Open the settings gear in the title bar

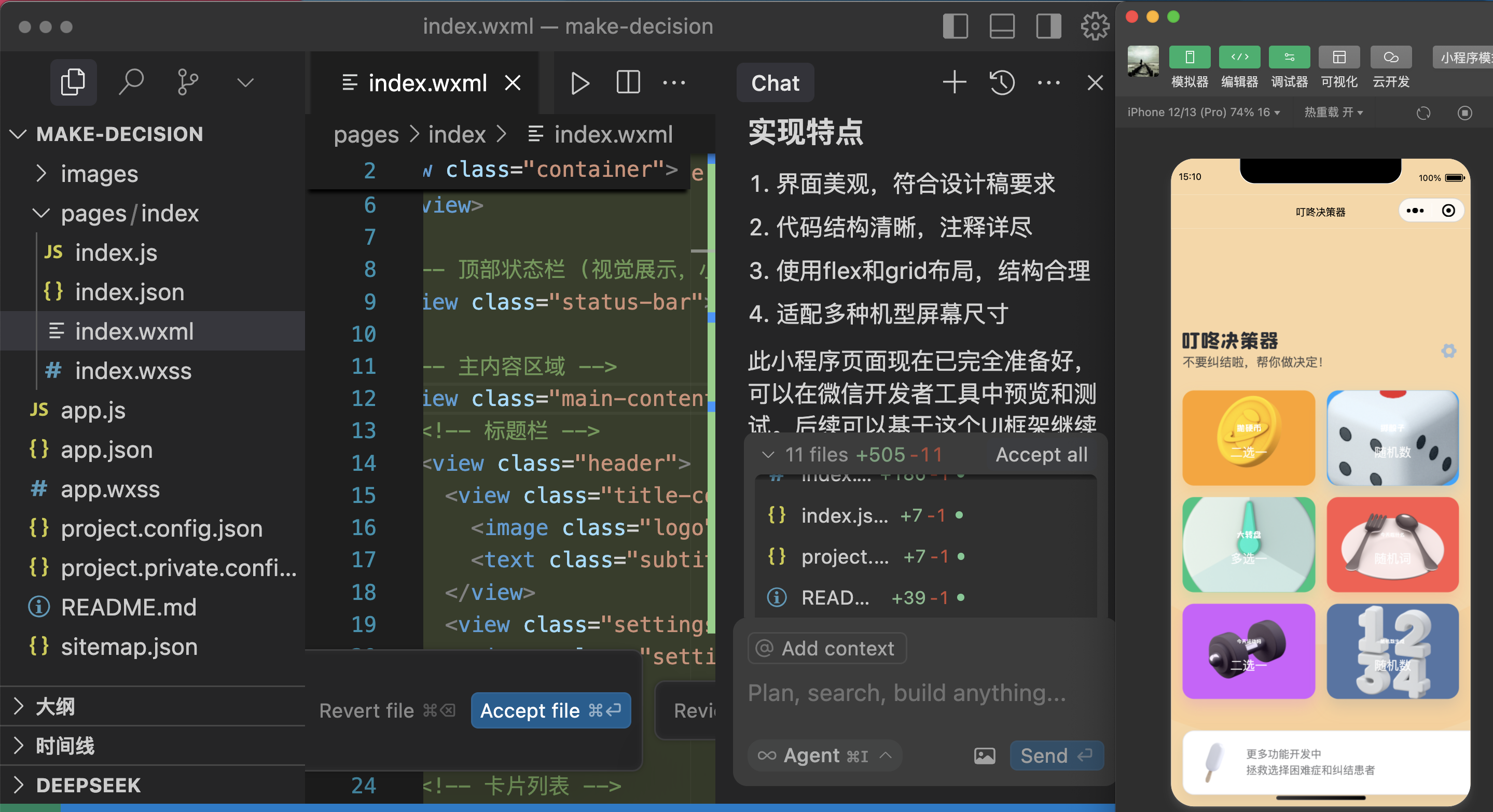pyautogui.click(x=1095, y=26)
